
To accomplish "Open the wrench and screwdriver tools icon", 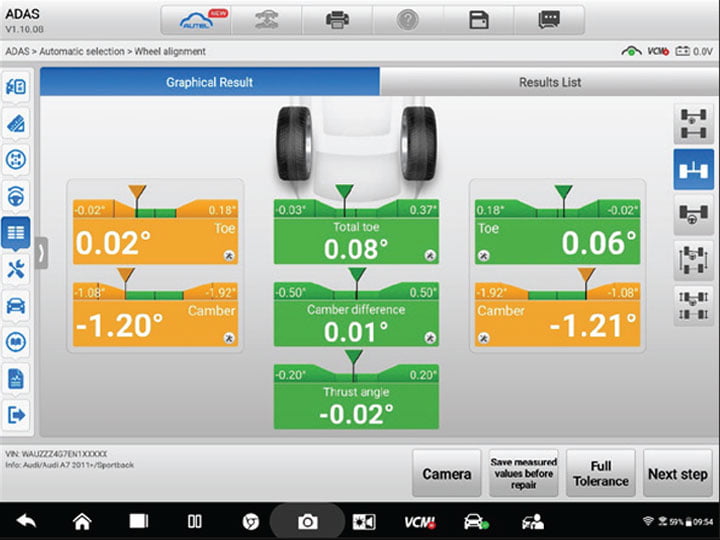I will (16, 268).
